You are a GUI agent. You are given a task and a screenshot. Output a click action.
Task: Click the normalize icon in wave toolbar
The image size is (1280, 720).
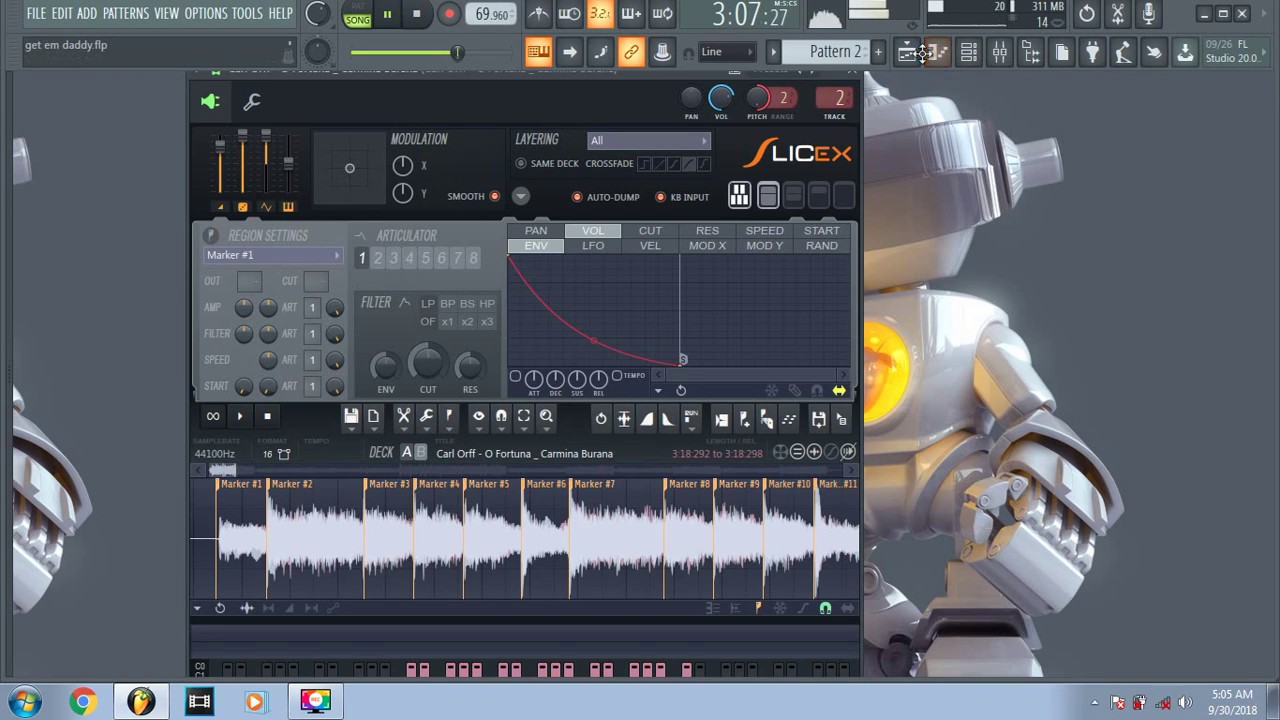pyautogui.click(x=624, y=419)
